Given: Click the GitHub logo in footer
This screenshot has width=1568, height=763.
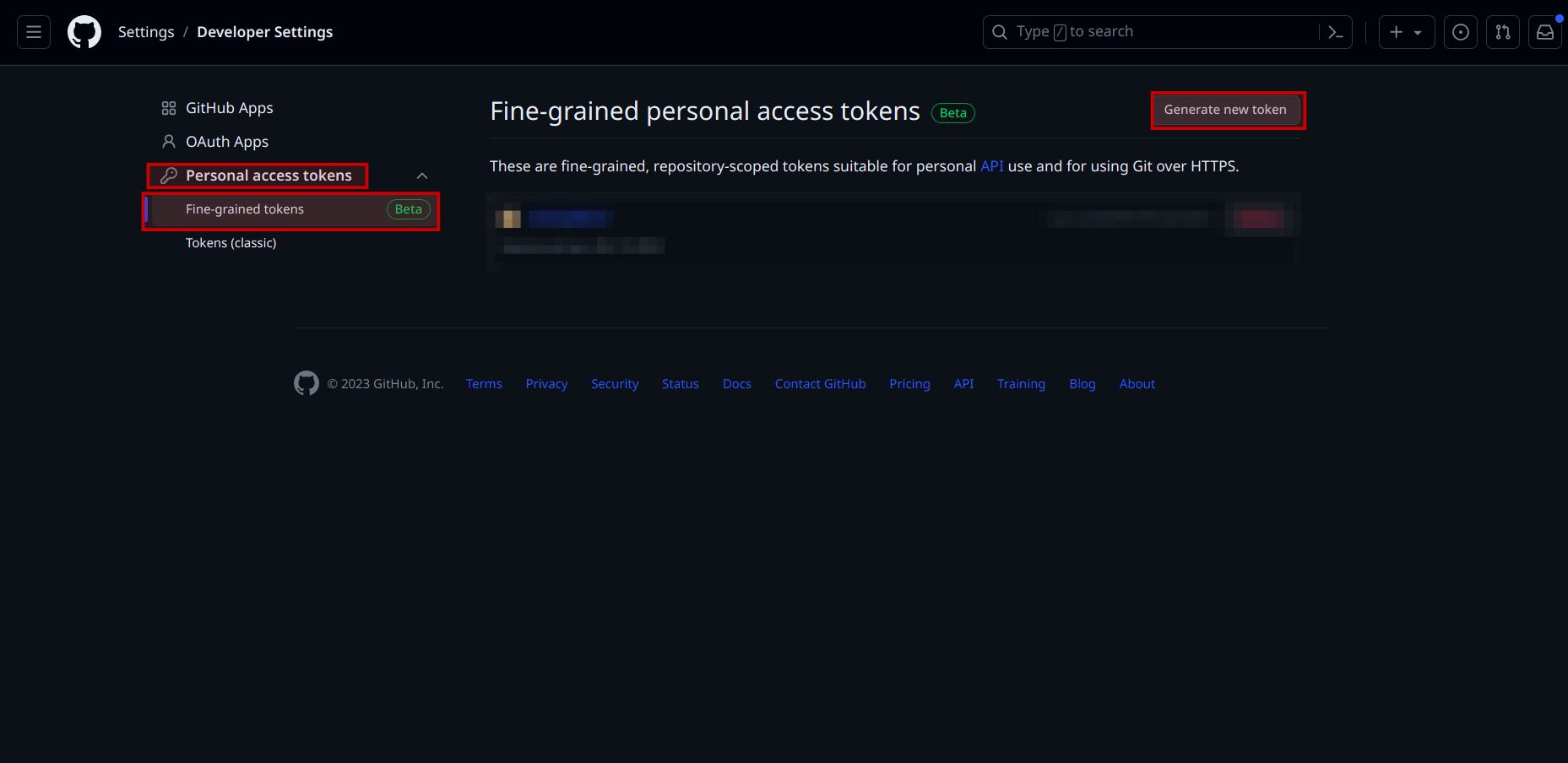Looking at the screenshot, I should pyautogui.click(x=306, y=383).
